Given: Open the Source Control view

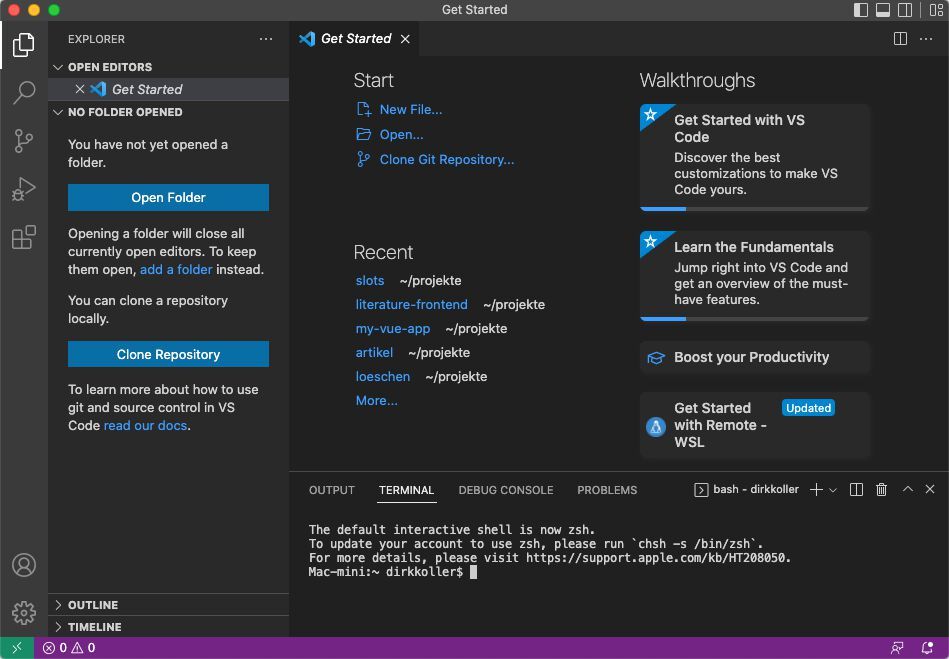Looking at the screenshot, I should pyautogui.click(x=24, y=141).
